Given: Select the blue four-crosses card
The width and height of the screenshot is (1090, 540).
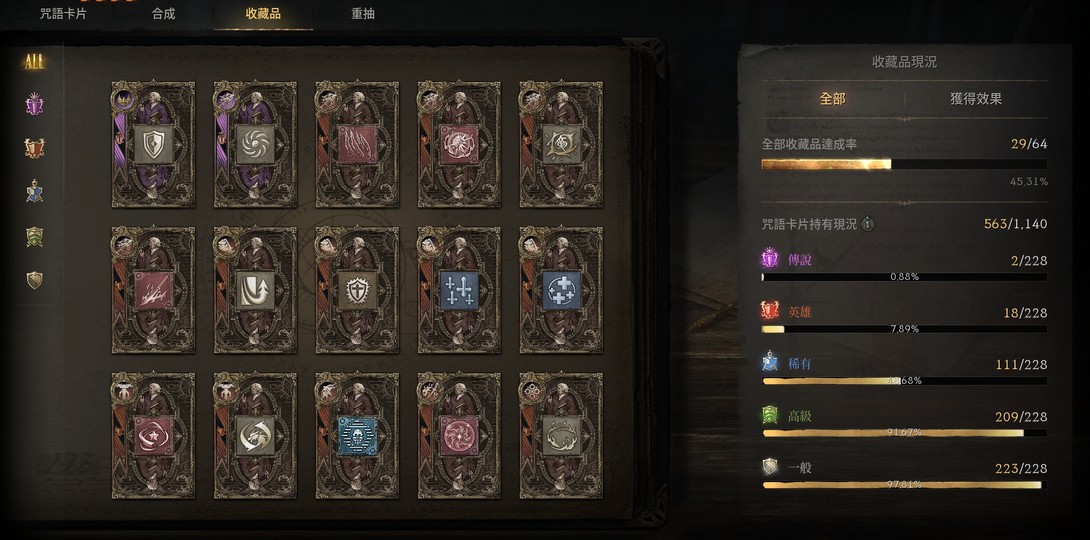Looking at the screenshot, I should pos(459,290).
